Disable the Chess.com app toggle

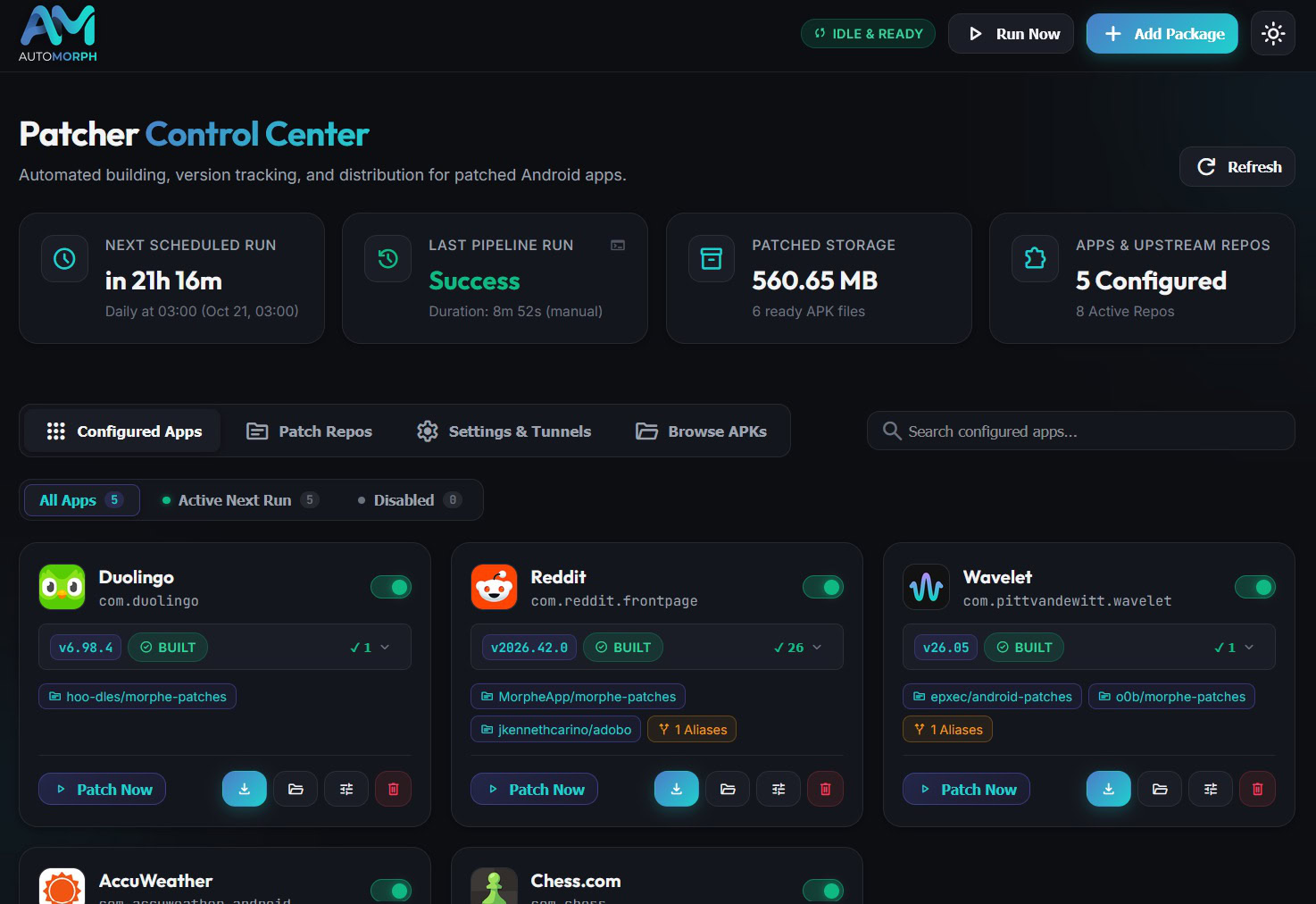tap(823, 891)
